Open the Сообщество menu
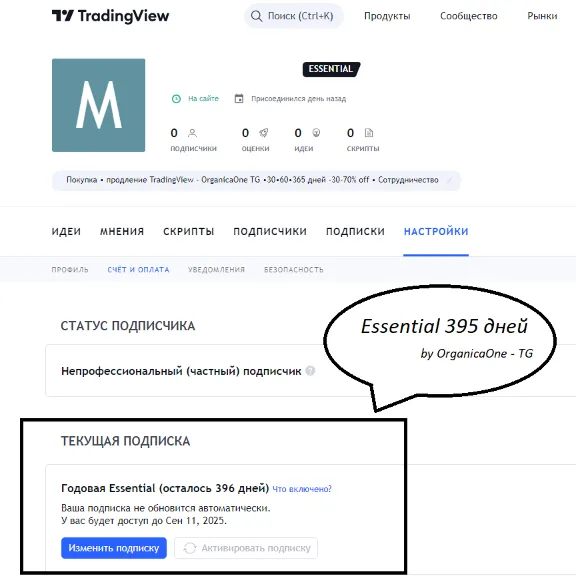Image resolution: width=576 pixels, height=578 pixels. click(x=469, y=16)
